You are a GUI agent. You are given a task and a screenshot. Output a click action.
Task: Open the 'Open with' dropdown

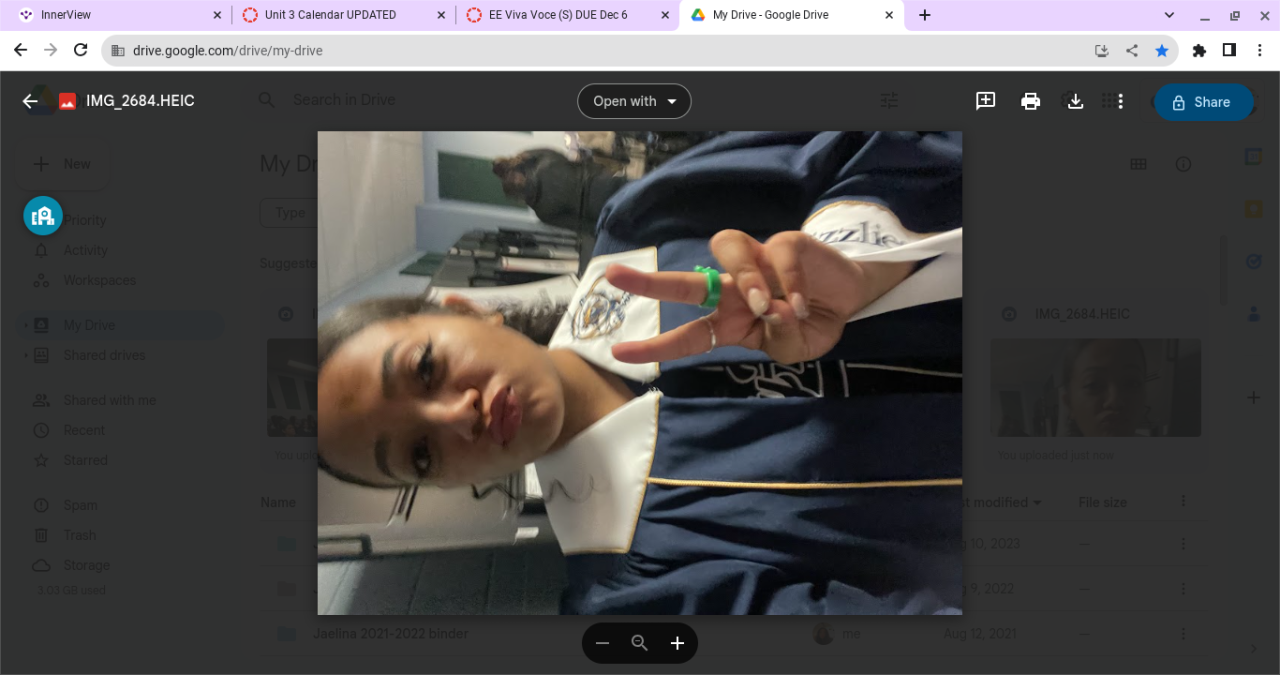(634, 101)
